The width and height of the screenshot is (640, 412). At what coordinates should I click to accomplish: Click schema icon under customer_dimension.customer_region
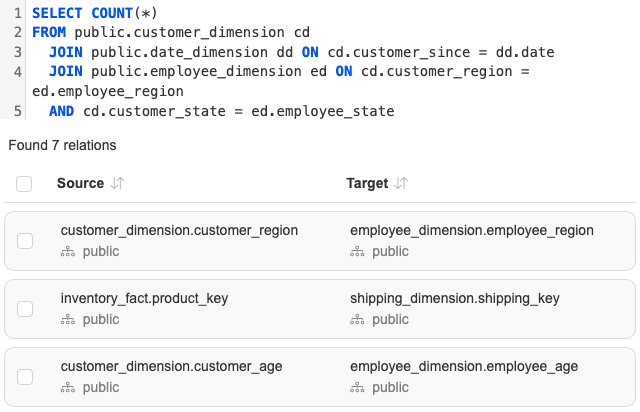coord(68,252)
